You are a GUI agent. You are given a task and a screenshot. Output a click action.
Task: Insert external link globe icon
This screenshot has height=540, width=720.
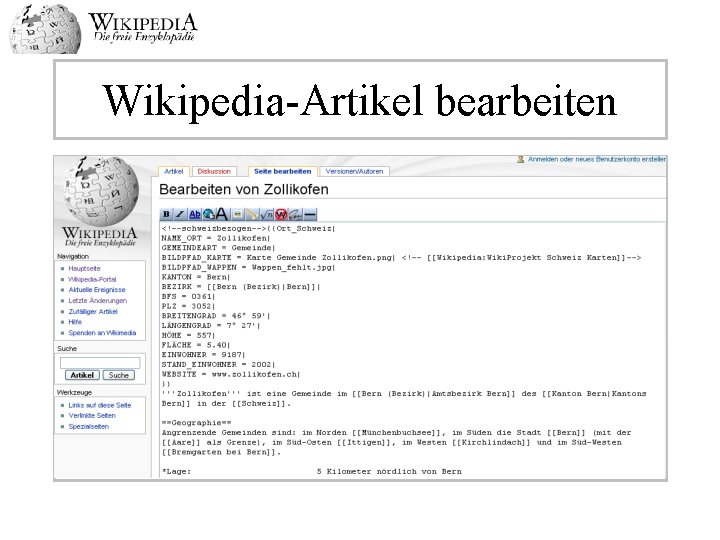209,214
